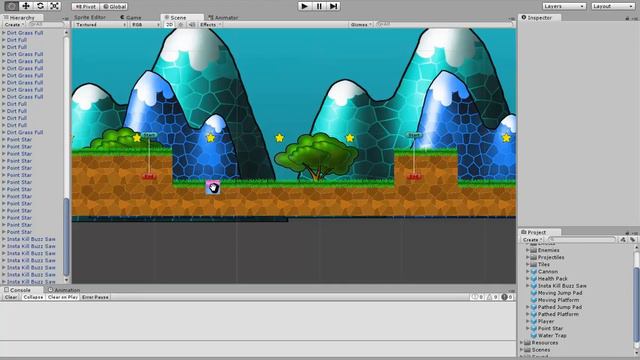
Task: Open the Project Create dropdown
Action: (532, 240)
